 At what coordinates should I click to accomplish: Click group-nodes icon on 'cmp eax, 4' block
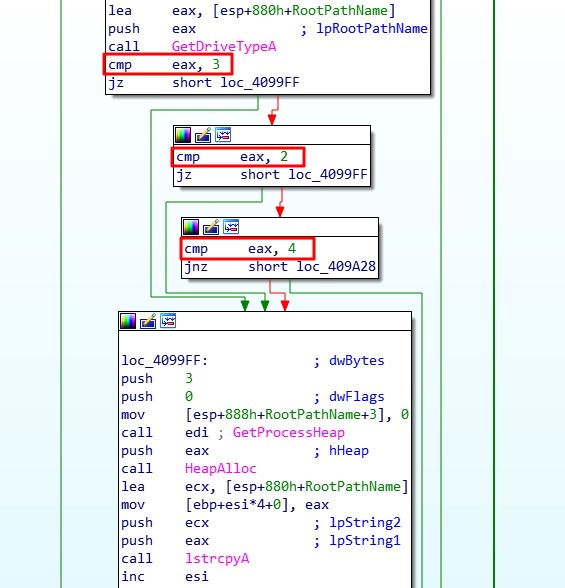click(x=231, y=227)
